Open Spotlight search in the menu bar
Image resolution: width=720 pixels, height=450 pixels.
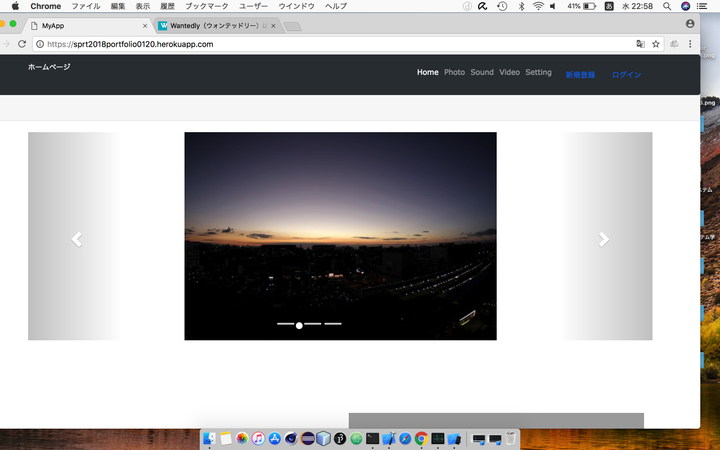pos(665,6)
